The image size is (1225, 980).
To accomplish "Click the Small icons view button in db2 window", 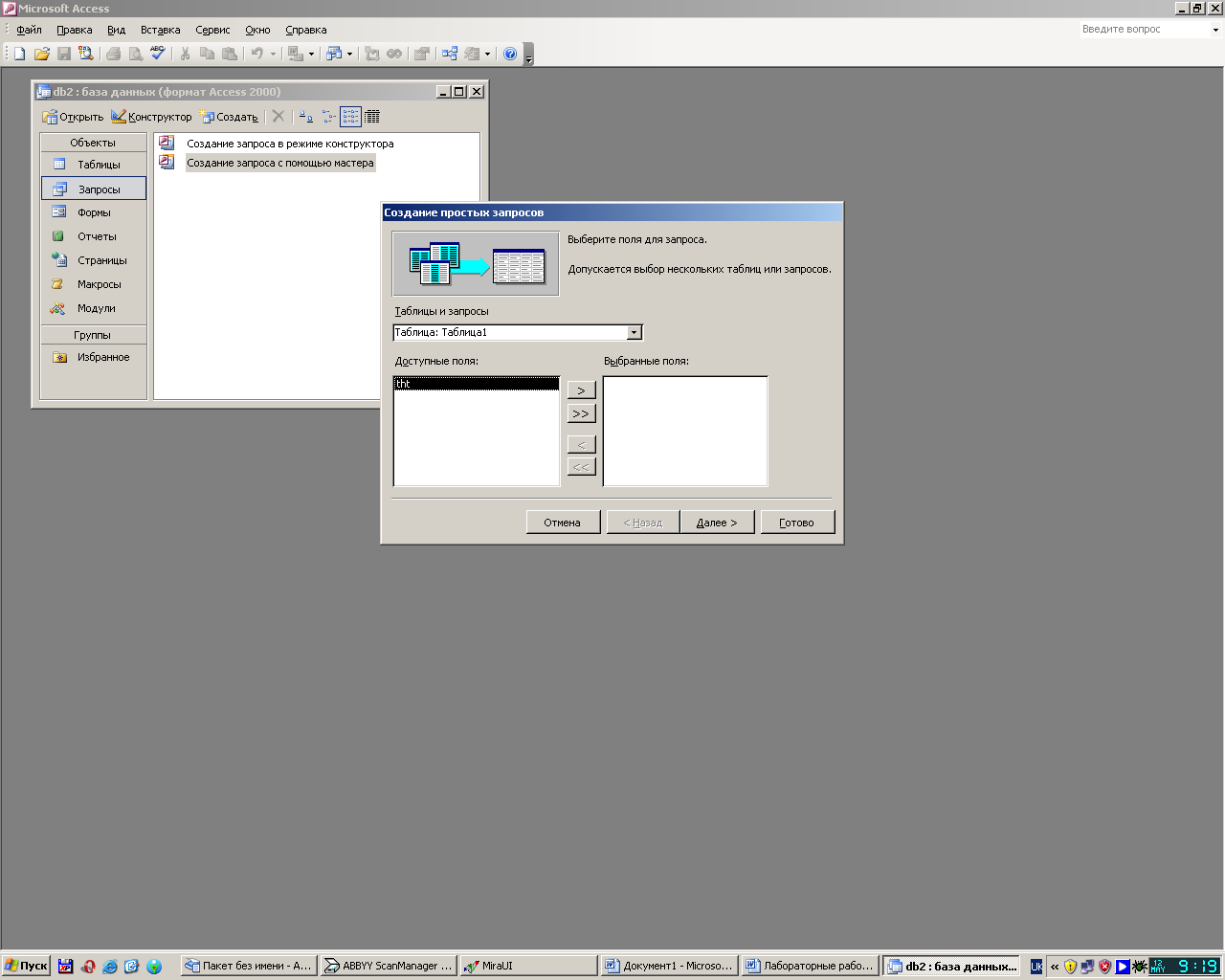I will click(x=328, y=117).
